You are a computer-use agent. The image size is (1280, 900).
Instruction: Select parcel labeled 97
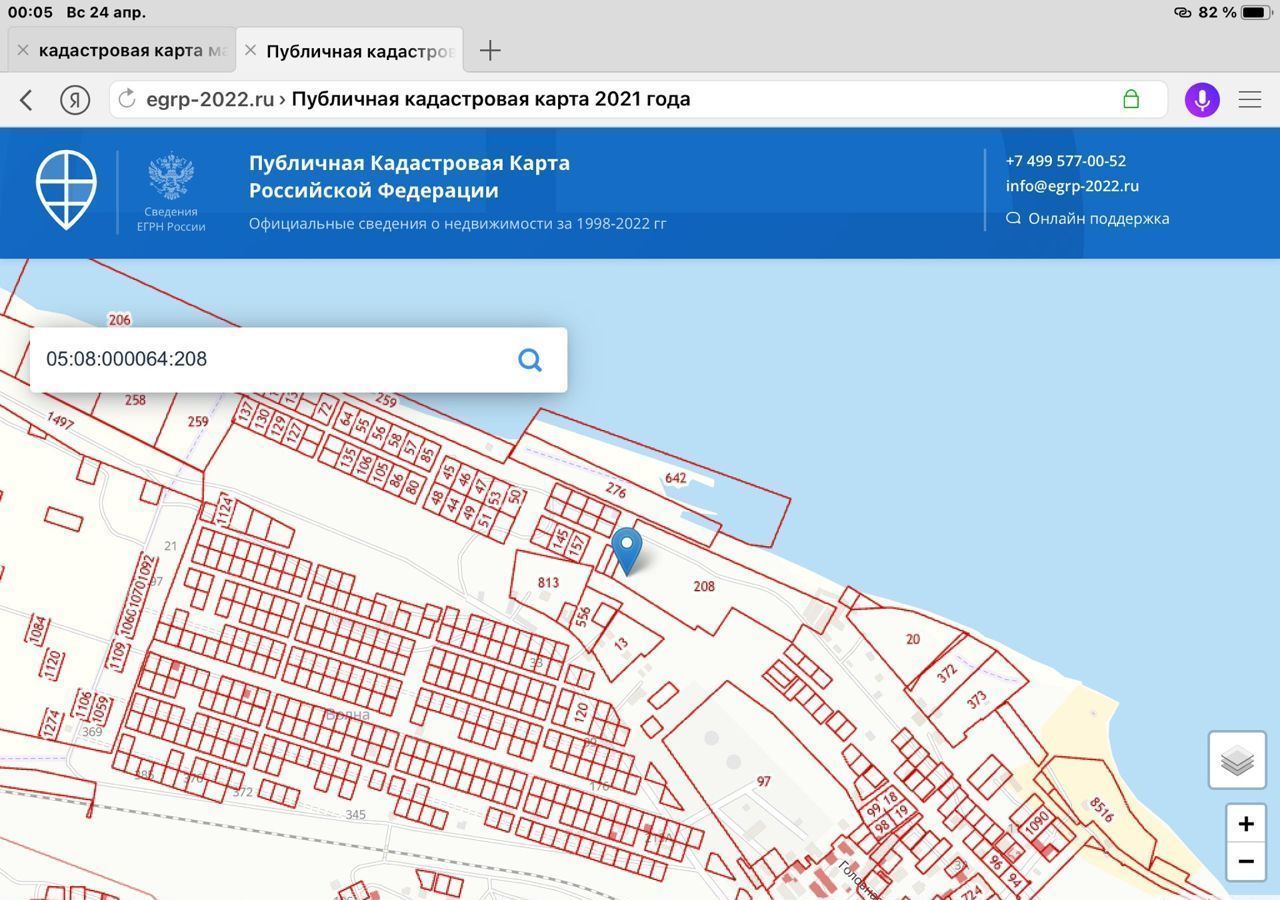click(764, 781)
